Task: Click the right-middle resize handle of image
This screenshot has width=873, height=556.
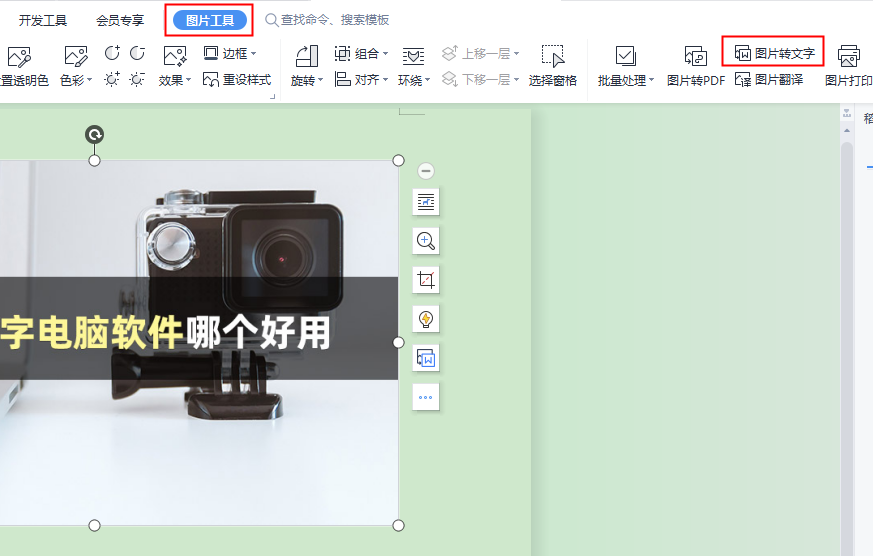Action: pos(399,342)
